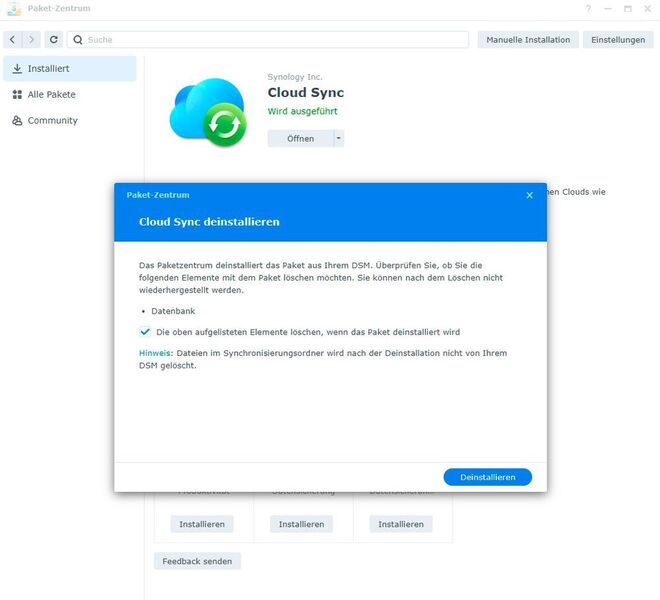Go forward with the right arrow button

[31, 40]
